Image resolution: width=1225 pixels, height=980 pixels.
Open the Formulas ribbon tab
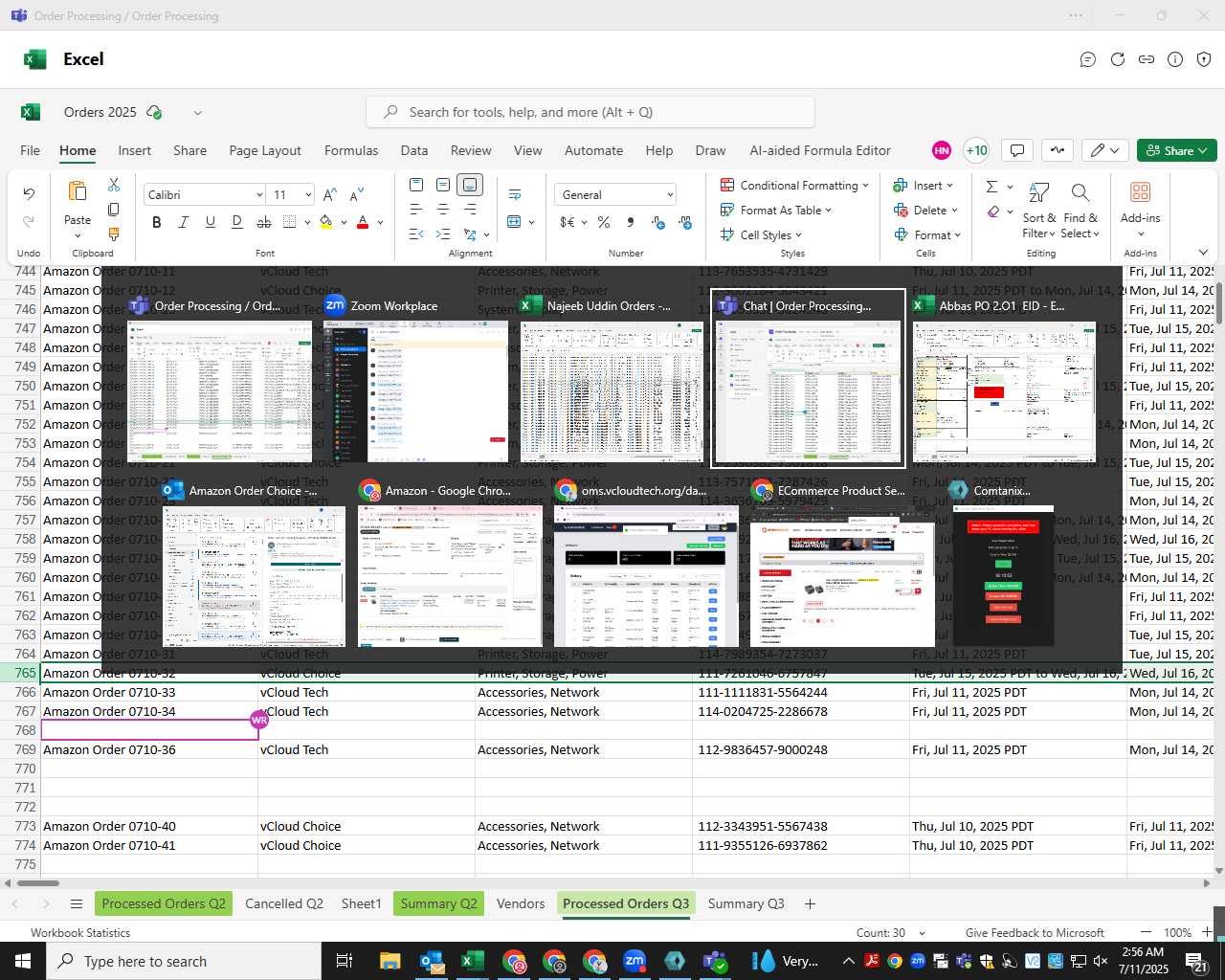pos(351,150)
